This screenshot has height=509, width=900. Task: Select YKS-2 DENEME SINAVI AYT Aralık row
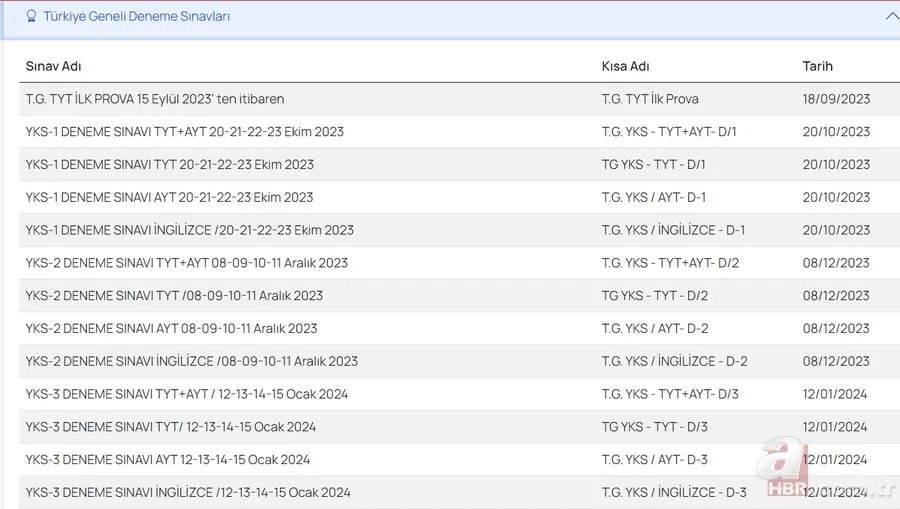[171, 329]
